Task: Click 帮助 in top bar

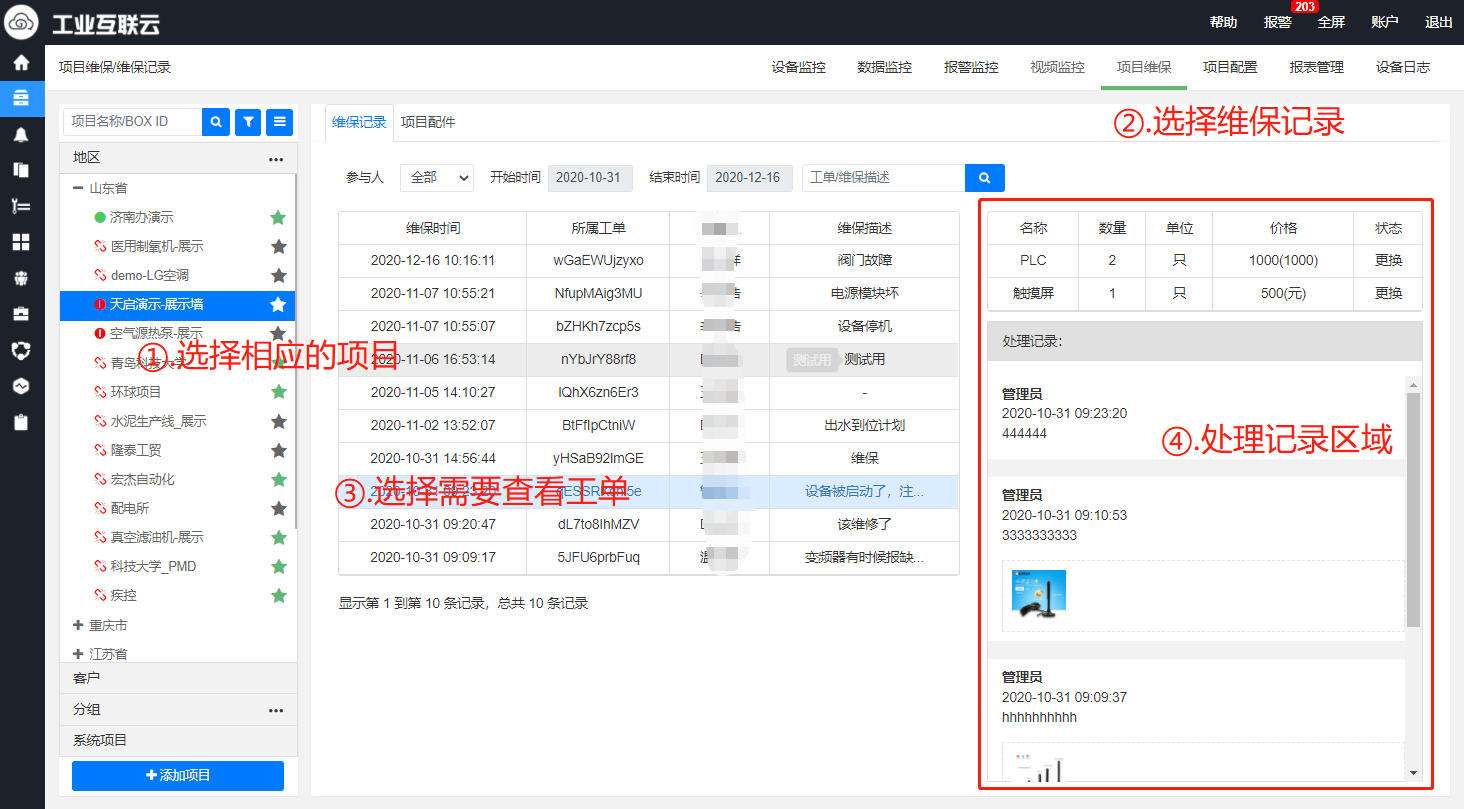Action: coord(1223,22)
